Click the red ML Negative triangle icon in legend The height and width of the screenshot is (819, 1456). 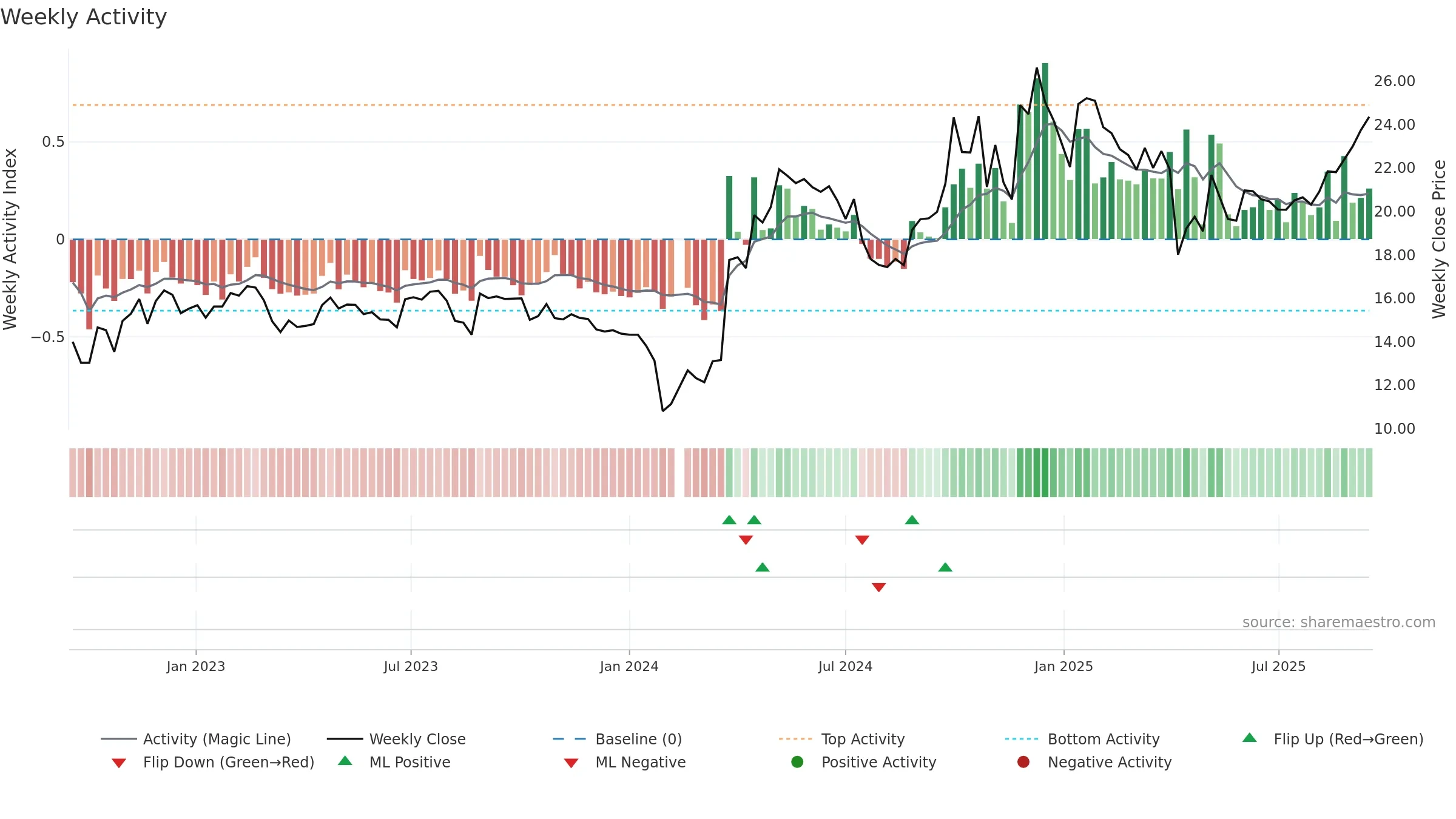[x=571, y=763]
